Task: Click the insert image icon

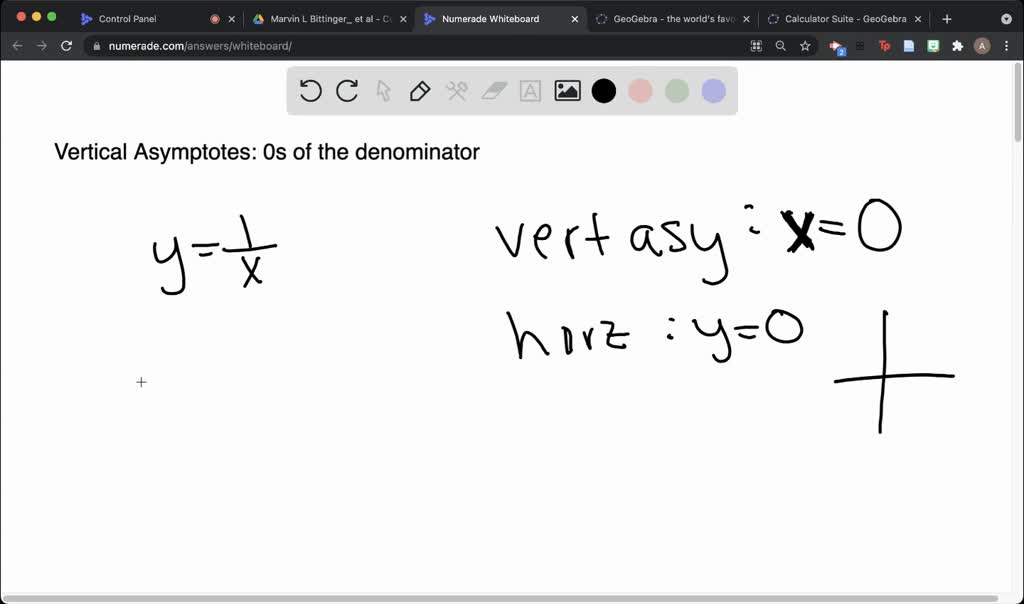Action: 567,91
